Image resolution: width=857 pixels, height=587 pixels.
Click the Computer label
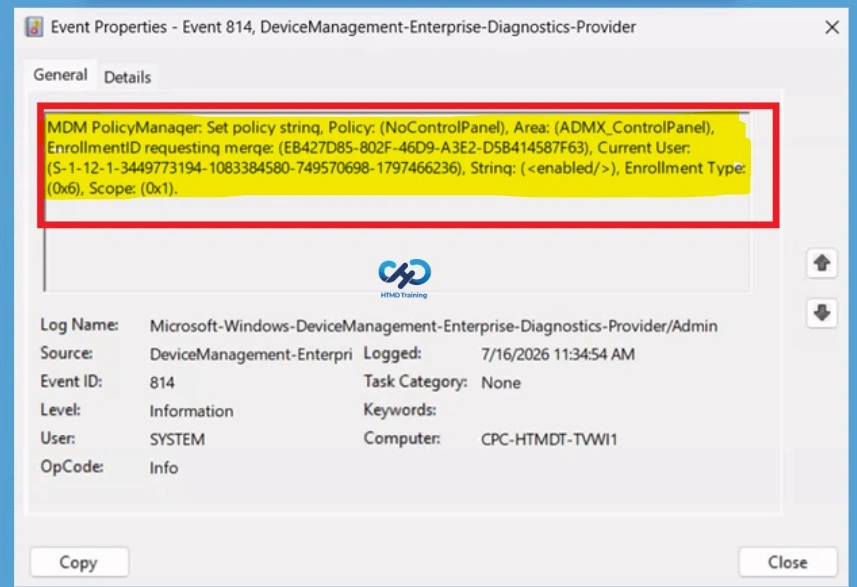click(x=402, y=438)
